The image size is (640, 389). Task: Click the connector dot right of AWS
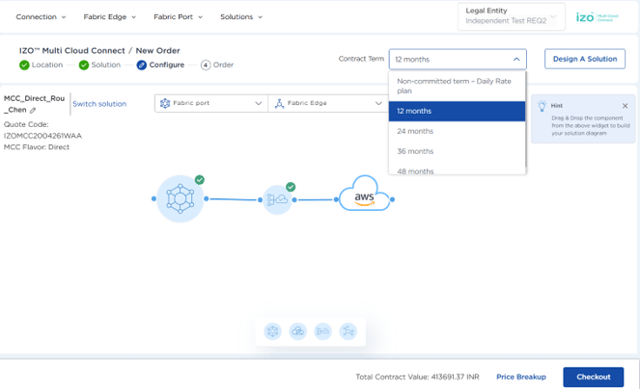point(392,200)
